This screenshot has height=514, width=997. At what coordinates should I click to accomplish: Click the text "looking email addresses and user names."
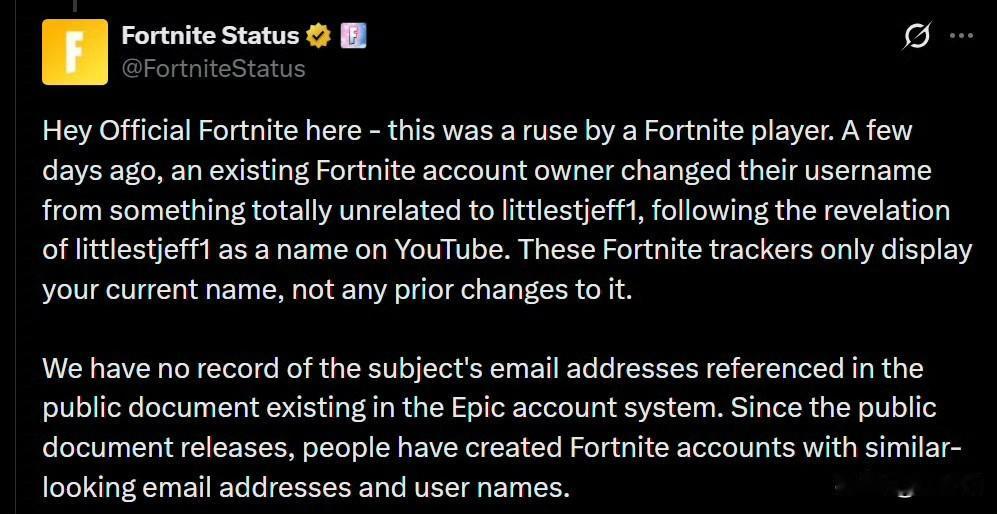coord(305,487)
